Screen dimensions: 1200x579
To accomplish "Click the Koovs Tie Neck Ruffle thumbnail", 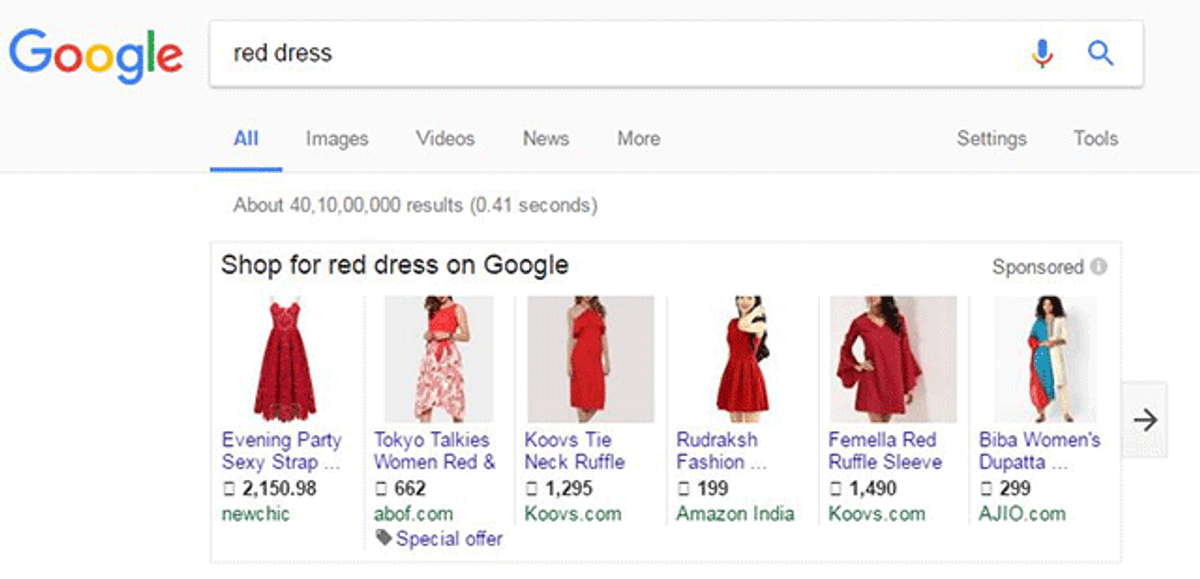I will point(590,359).
